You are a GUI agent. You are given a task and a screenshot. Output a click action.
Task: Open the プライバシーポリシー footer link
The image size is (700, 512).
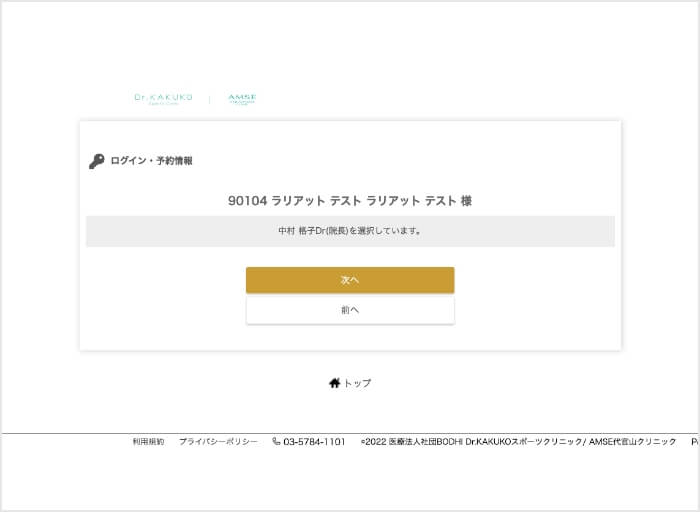(x=218, y=441)
